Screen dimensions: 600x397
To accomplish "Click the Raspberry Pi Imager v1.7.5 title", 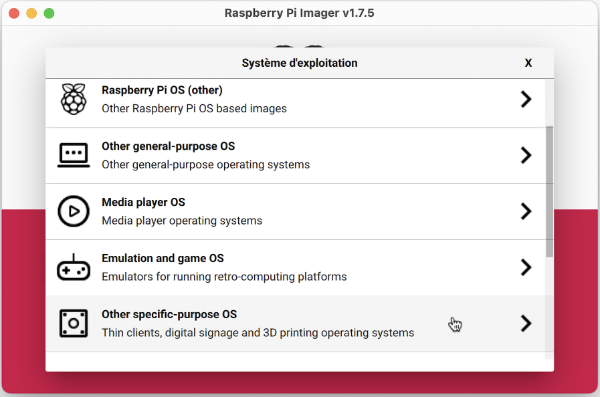I will point(299,13).
